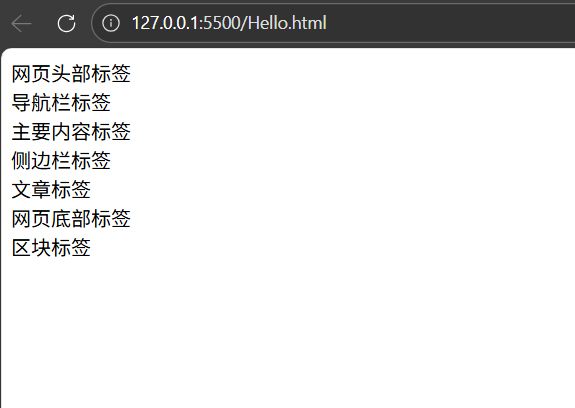Click the 网页底部标签 footer text
The image size is (575, 408).
click(71, 218)
